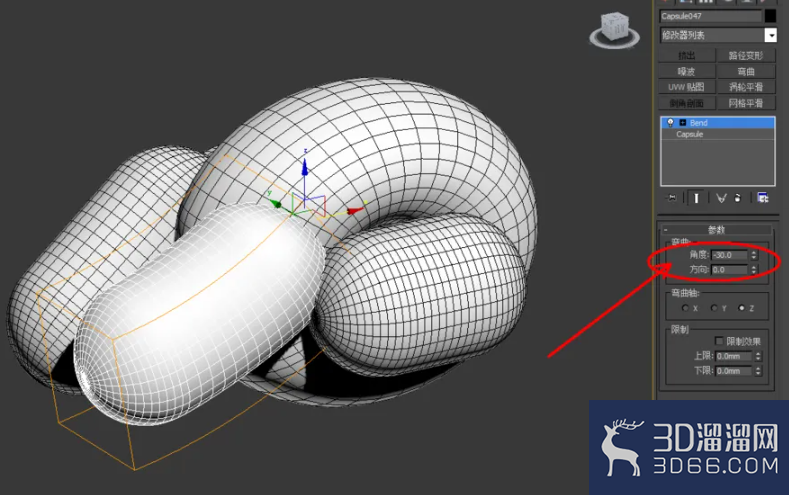Click the 角度 value field showing -30.0
This screenshot has width=789, height=495.
(x=730, y=255)
